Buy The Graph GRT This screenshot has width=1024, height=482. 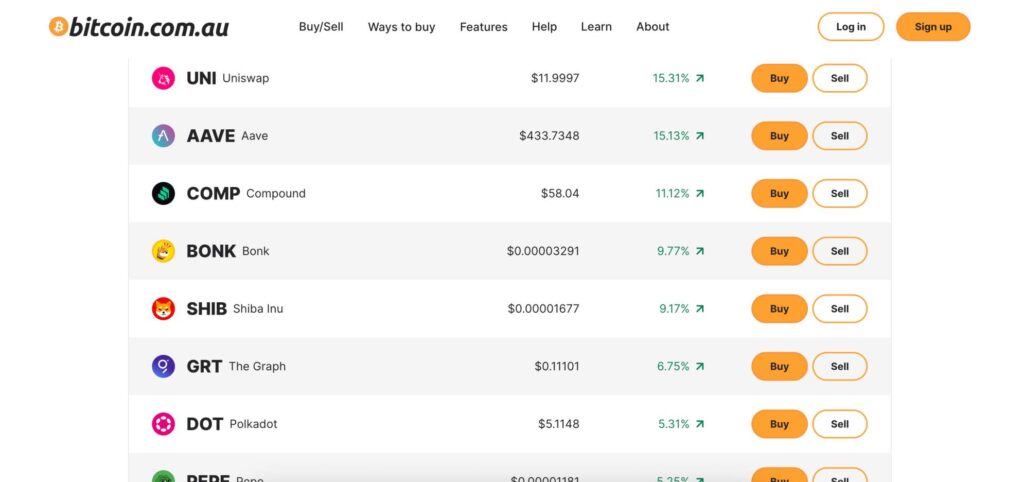(779, 366)
